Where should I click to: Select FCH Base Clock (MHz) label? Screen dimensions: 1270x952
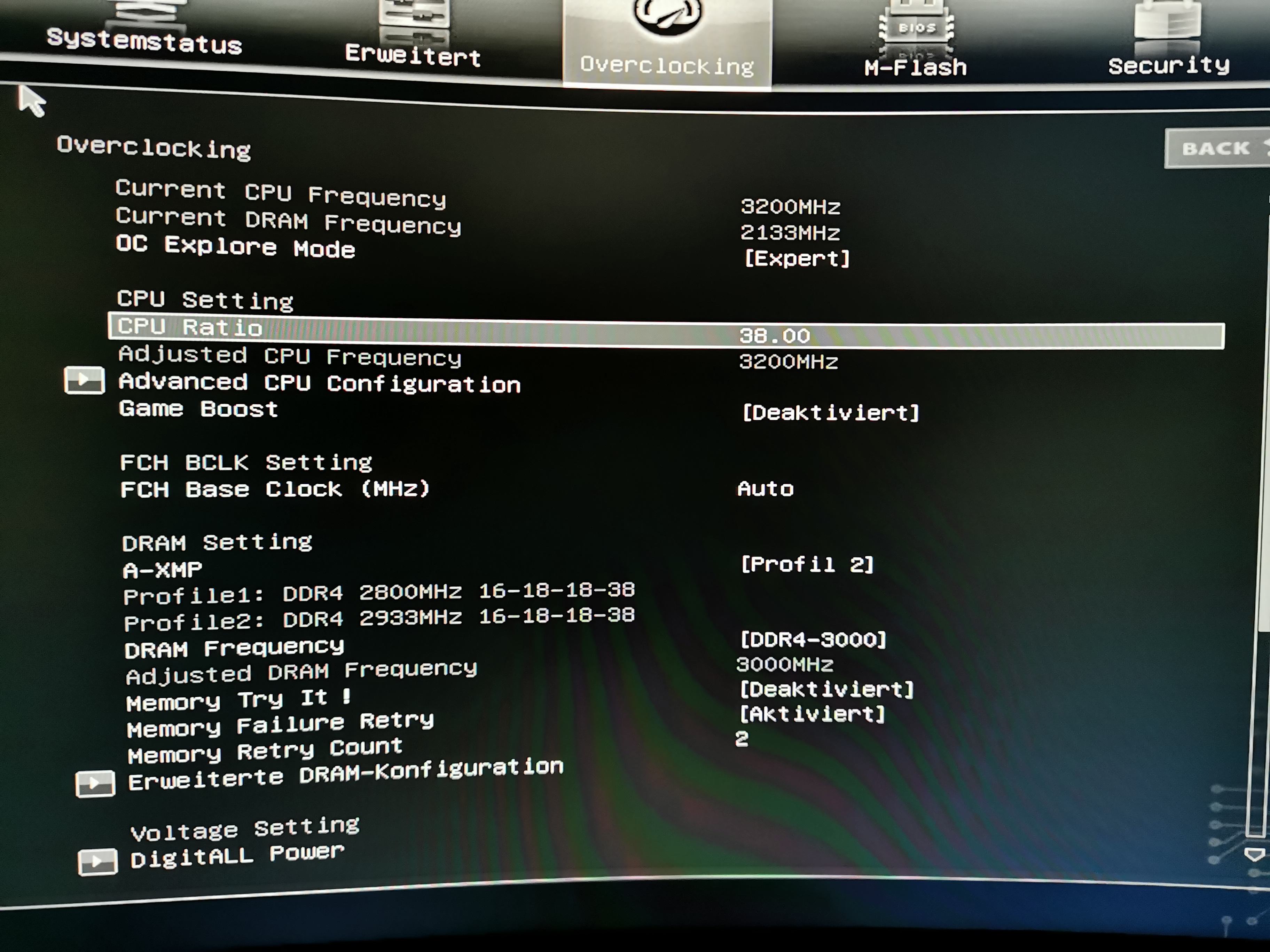click(x=275, y=489)
